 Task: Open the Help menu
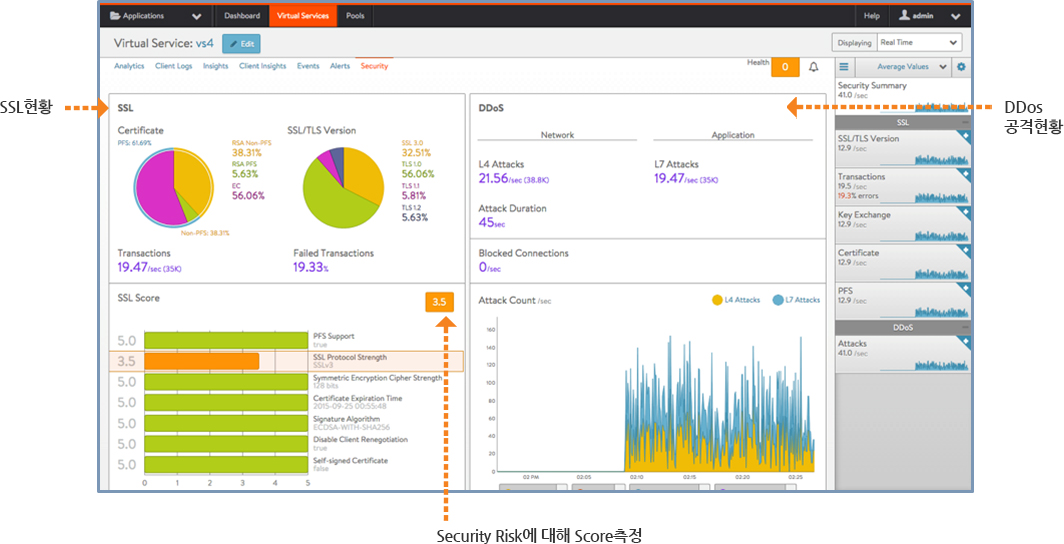point(871,16)
